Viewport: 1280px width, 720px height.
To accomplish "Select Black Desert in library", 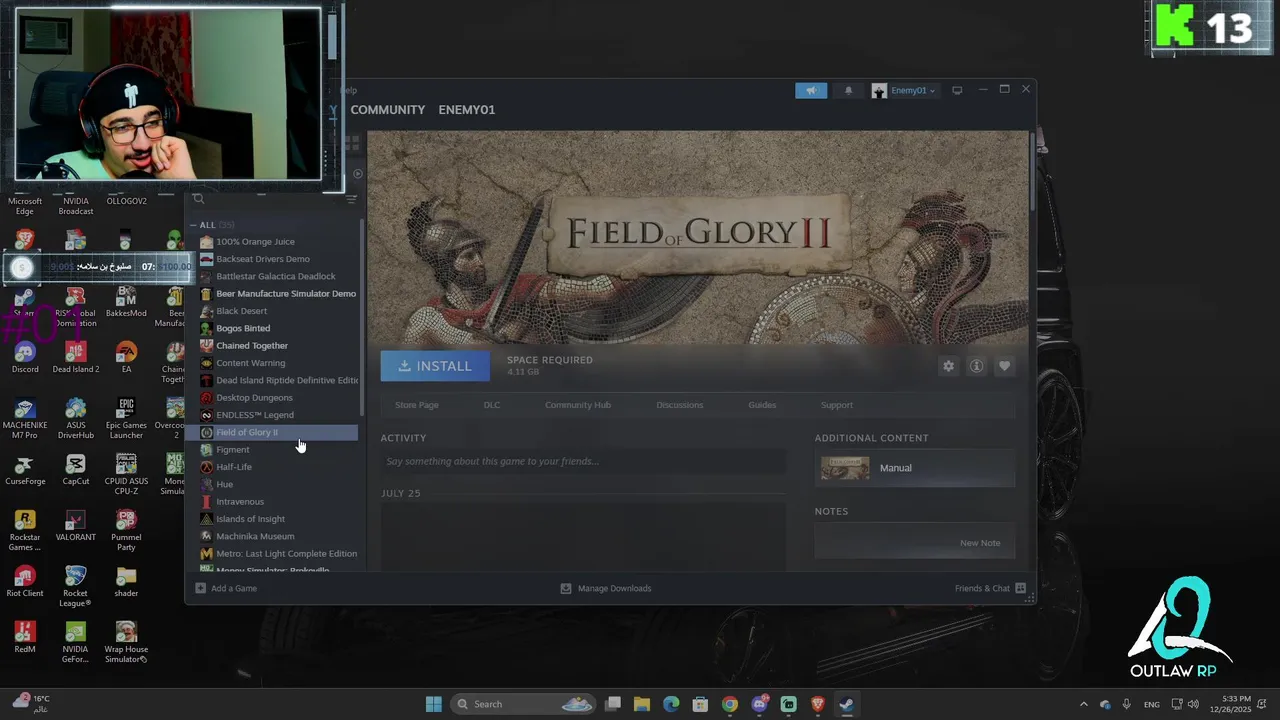I will coord(242,311).
